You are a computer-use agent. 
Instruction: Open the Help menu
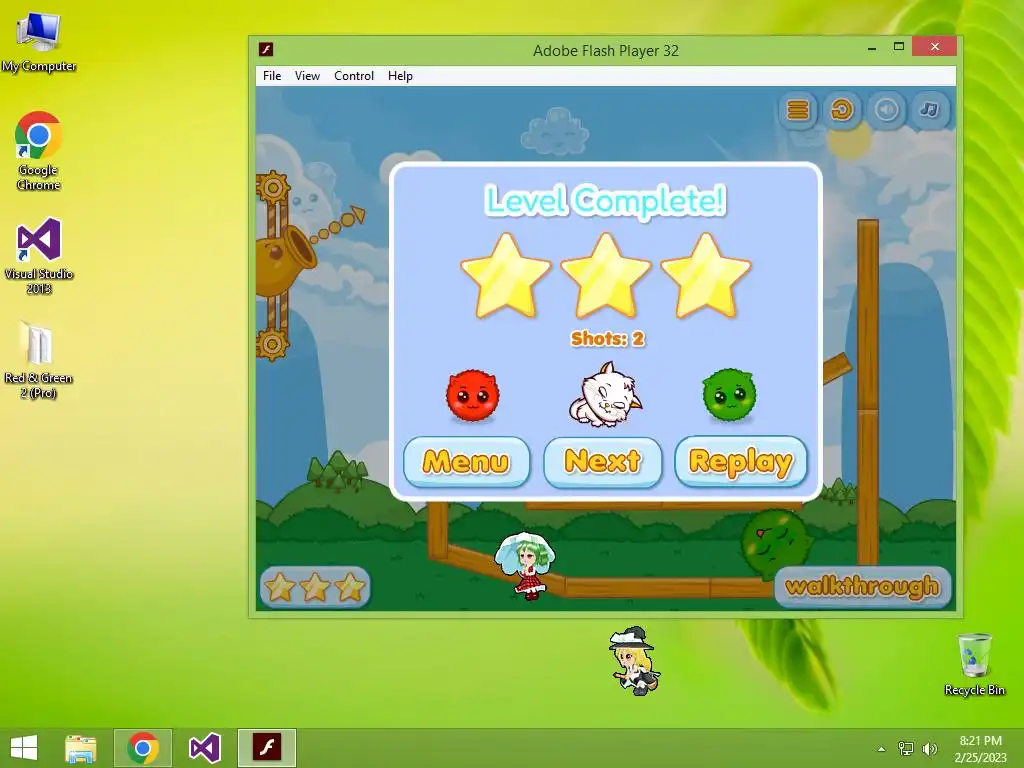click(400, 76)
